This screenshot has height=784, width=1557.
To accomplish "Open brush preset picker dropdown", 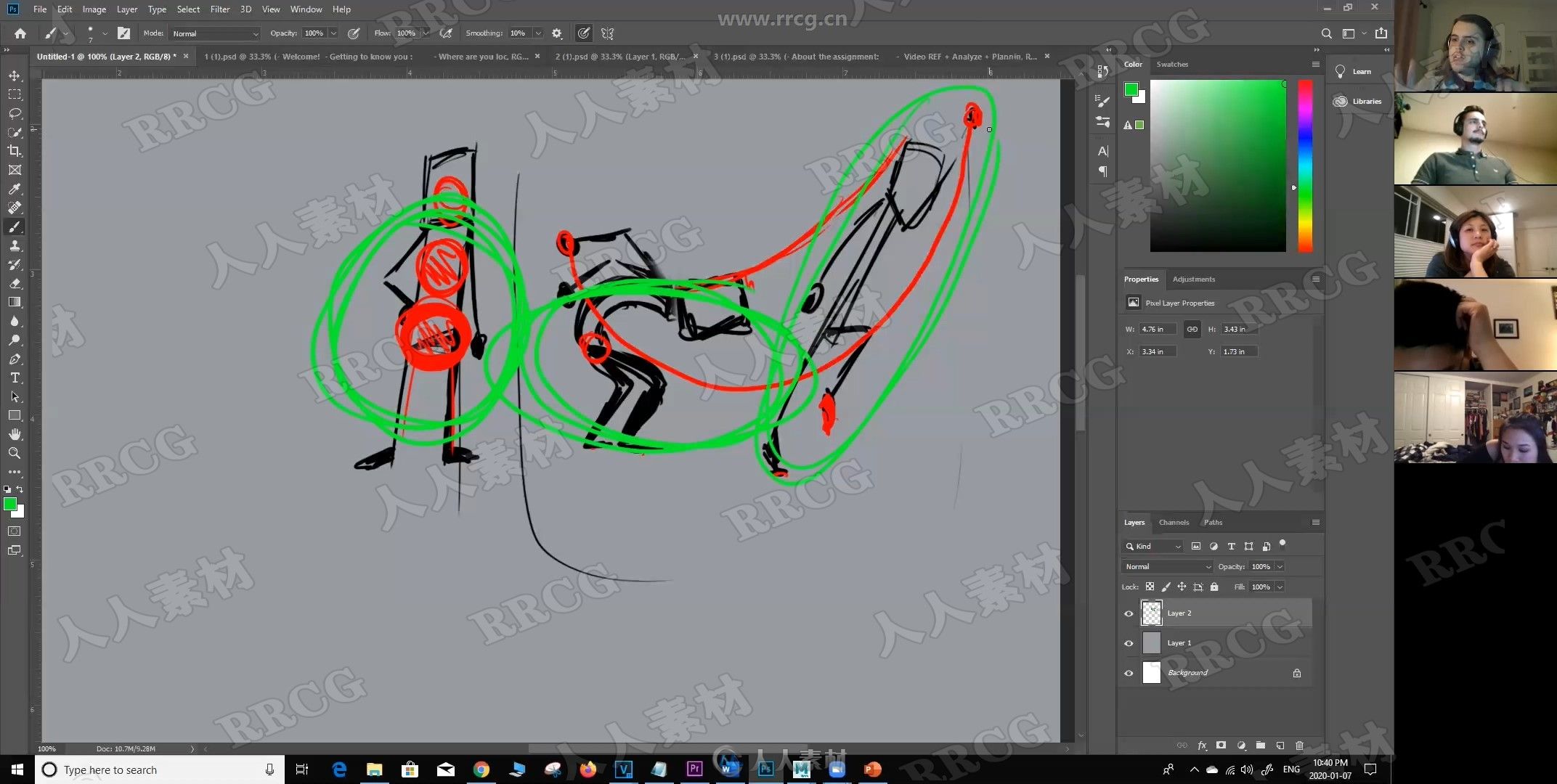I will tap(105, 33).
